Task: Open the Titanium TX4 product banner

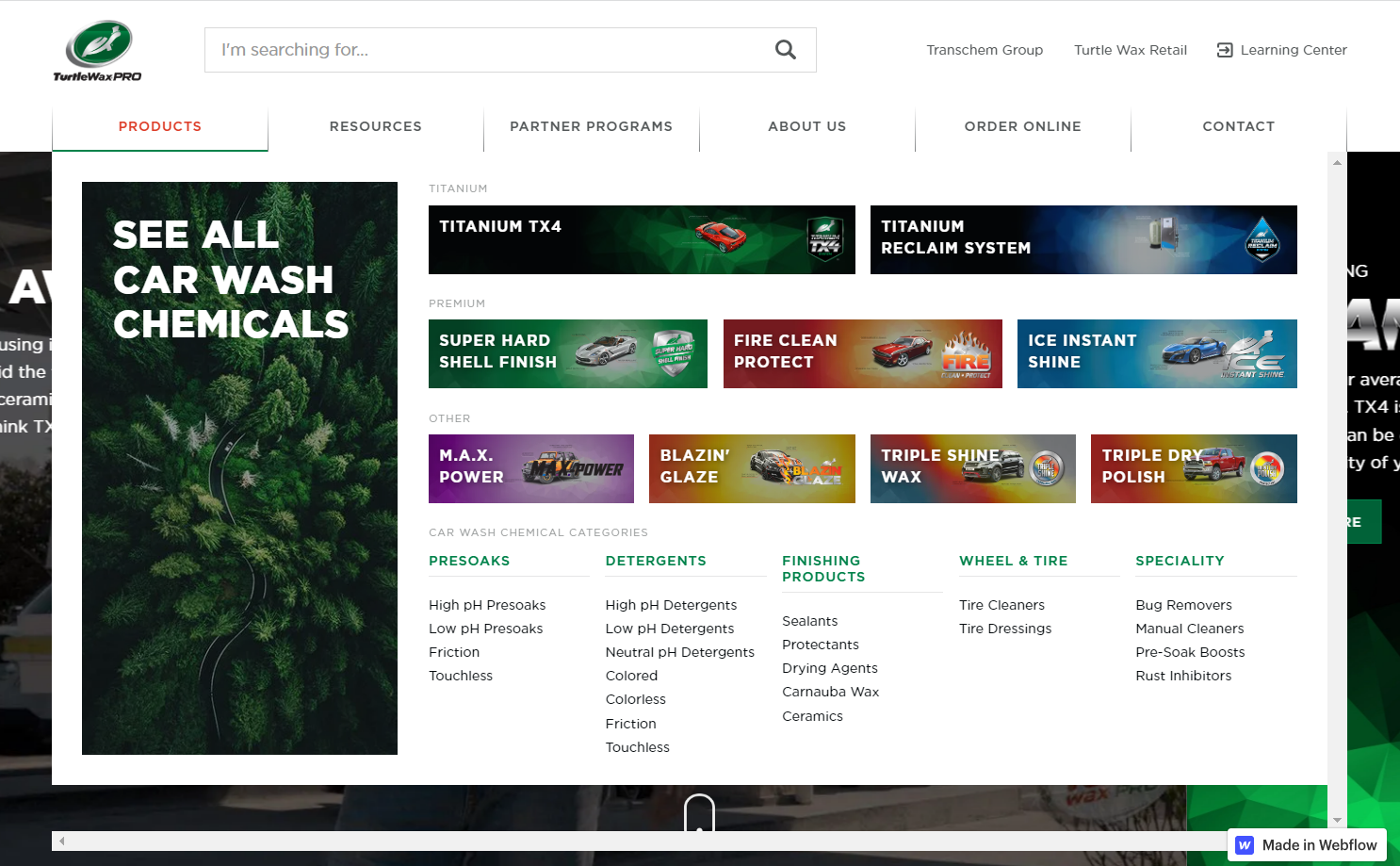Action: tap(642, 239)
